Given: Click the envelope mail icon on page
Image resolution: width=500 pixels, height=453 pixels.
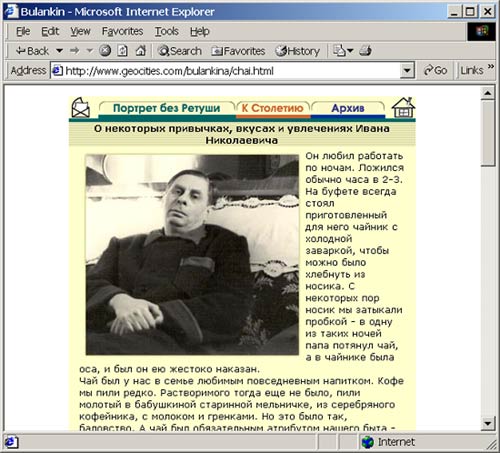Looking at the screenshot, I should pyautogui.click(x=81, y=107).
